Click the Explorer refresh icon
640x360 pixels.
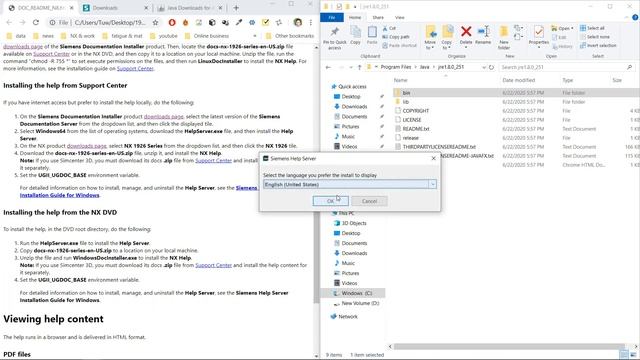tap(491, 67)
